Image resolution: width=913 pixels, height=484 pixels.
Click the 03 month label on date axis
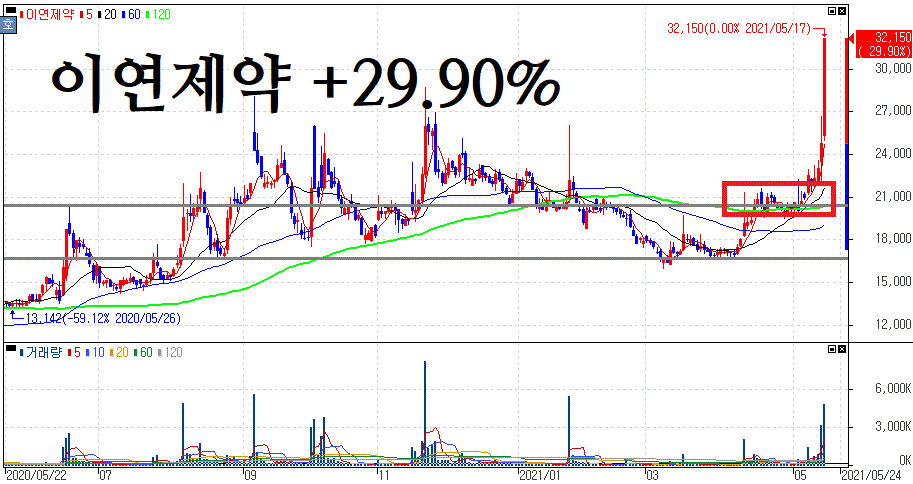tap(654, 475)
